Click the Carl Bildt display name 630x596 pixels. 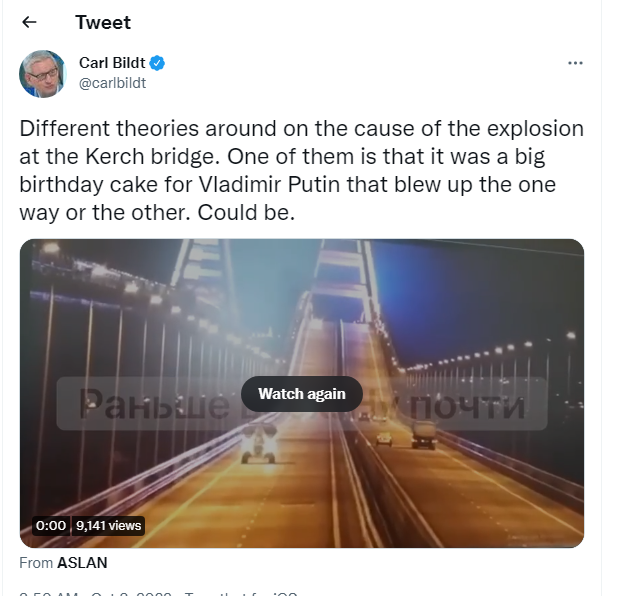(x=112, y=63)
